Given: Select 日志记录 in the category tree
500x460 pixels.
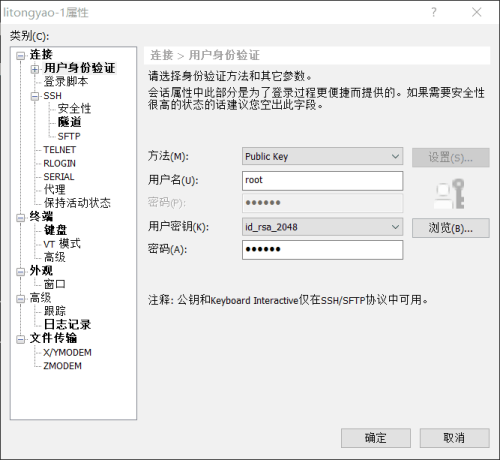Looking at the screenshot, I should pyautogui.click(x=67, y=325).
